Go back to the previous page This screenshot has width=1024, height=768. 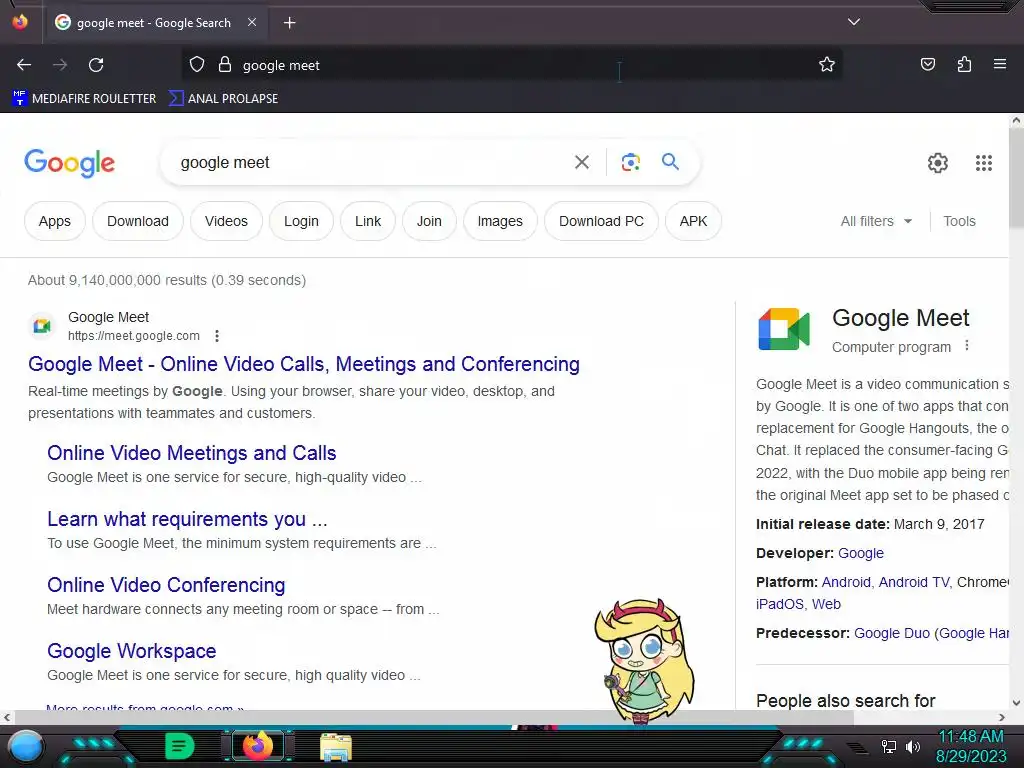(24, 65)
